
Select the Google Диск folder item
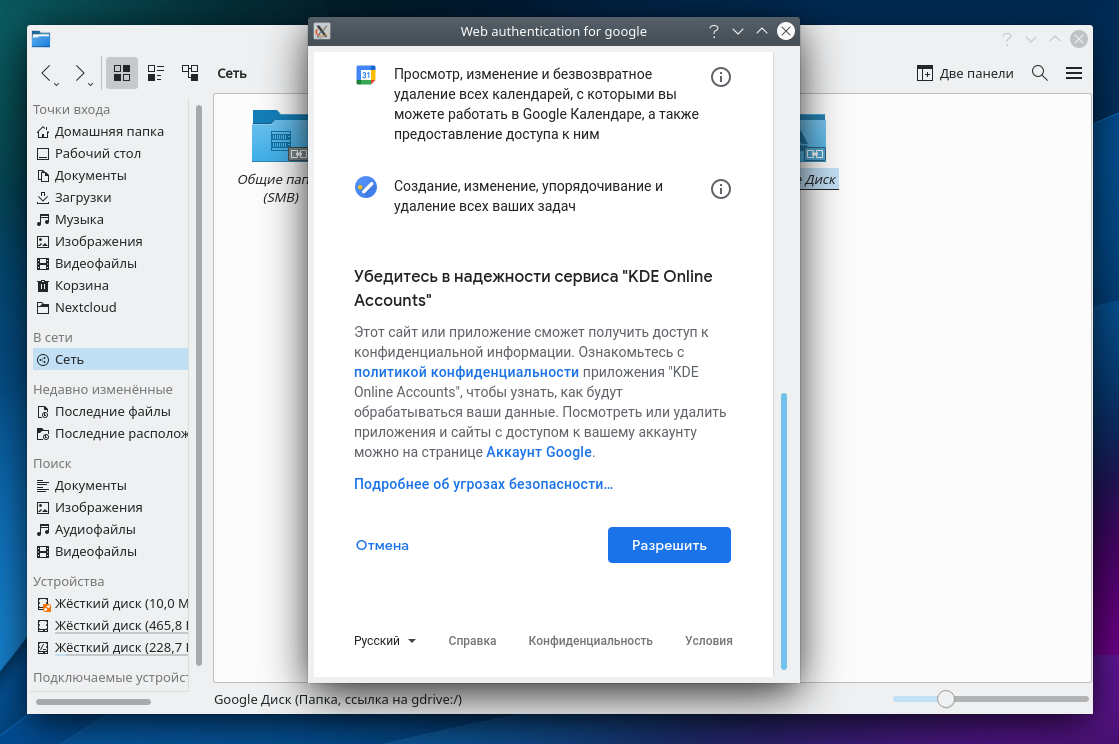click(x=817, y=152)
